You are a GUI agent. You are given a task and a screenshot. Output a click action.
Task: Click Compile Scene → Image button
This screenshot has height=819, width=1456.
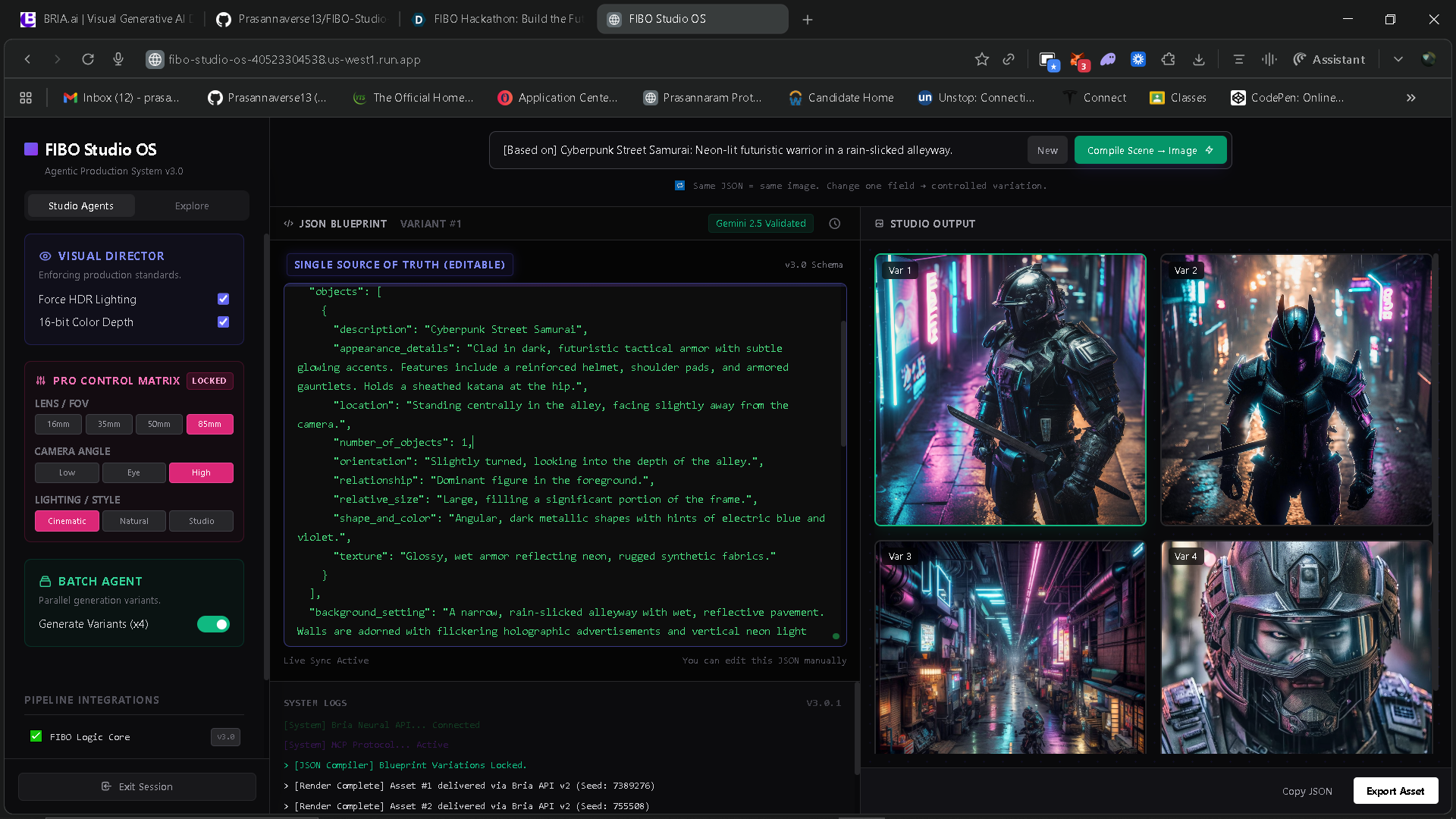click(x=1150, y=150)
